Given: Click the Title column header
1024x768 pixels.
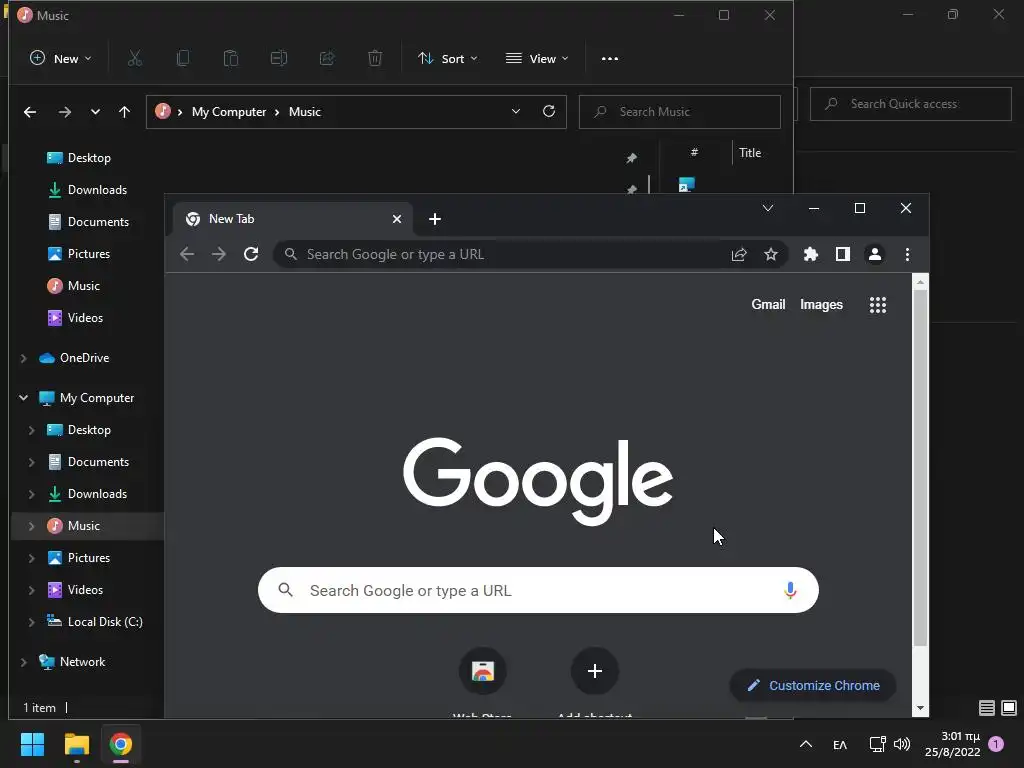Looking at the screenshot, I should click(x=750, y=153).
